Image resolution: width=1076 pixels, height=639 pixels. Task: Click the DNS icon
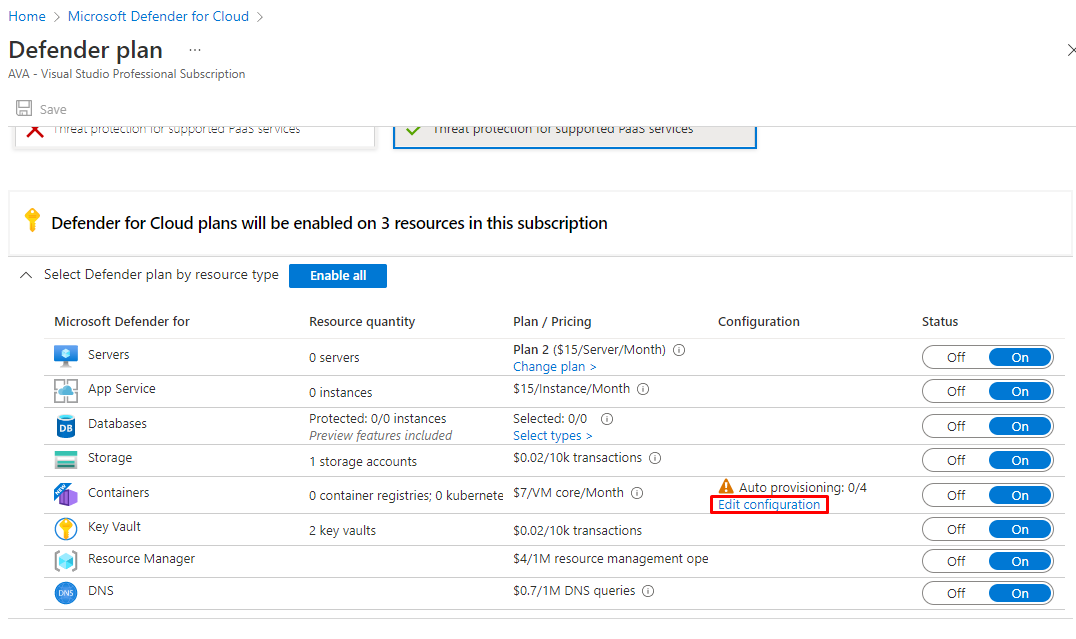coord(66,593)
